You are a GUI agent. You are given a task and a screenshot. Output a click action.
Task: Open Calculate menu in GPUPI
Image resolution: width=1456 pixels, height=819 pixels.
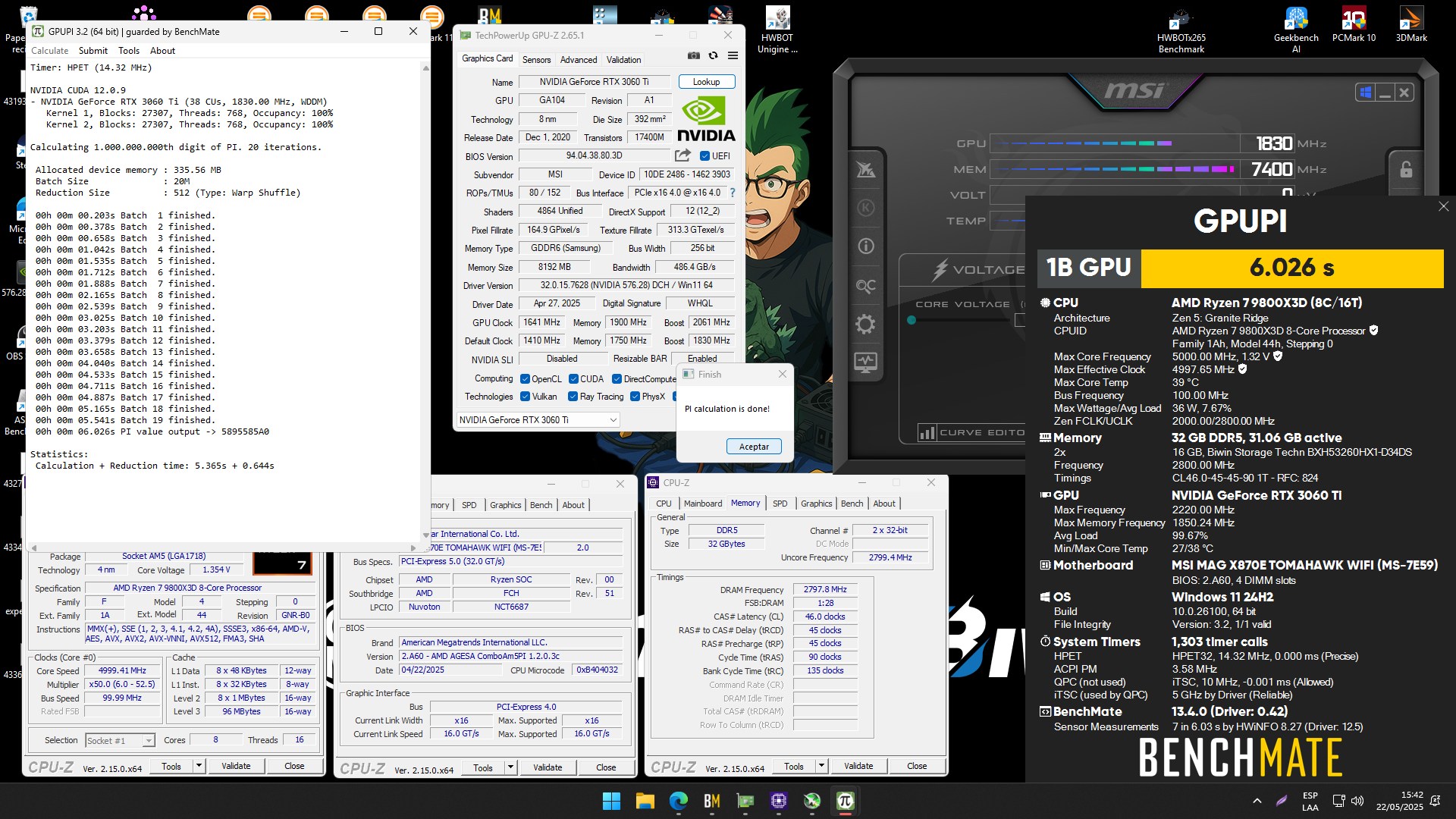pos(49,51)
